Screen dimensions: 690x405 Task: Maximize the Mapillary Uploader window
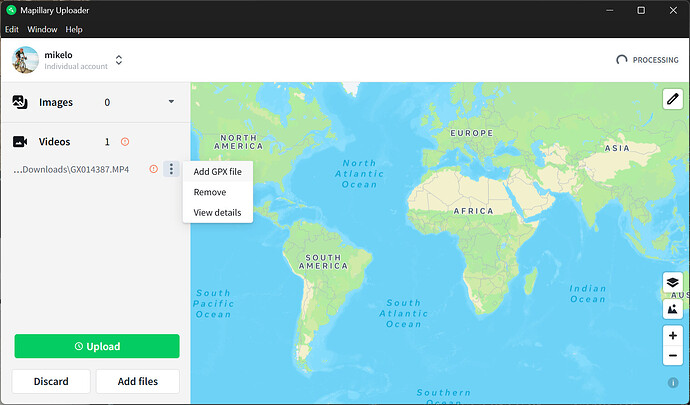click(x=641, y=10)
